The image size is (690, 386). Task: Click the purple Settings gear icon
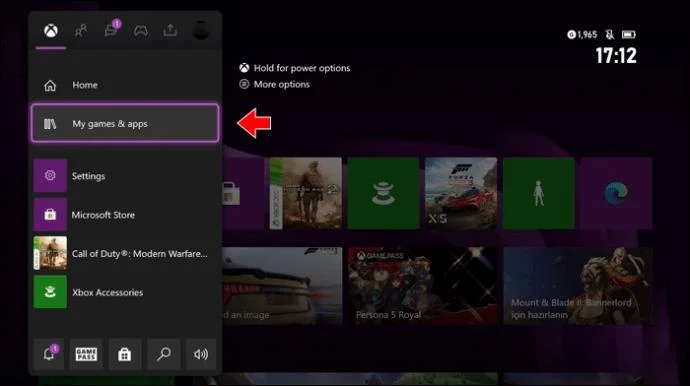[50, 176]
